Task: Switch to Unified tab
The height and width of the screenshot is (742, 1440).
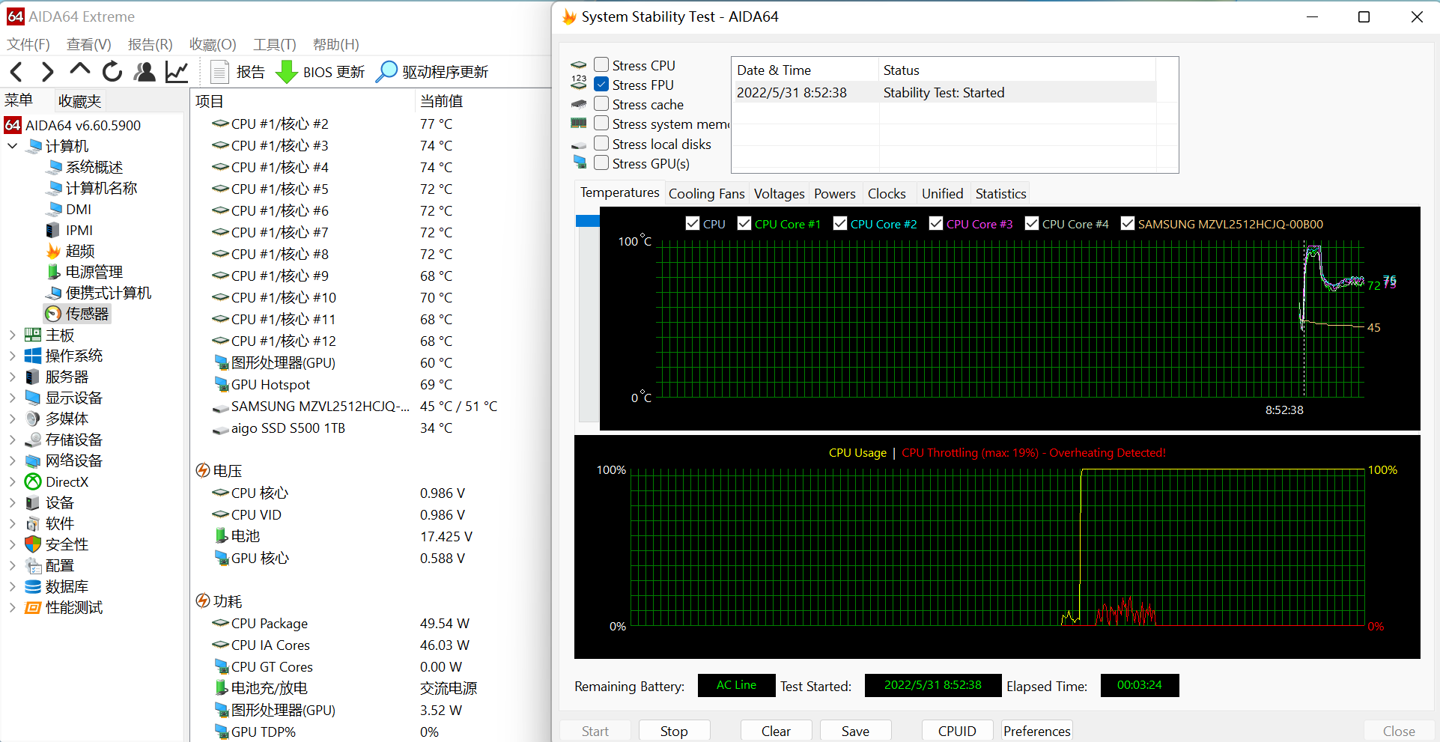Action: tap(942, 194)
